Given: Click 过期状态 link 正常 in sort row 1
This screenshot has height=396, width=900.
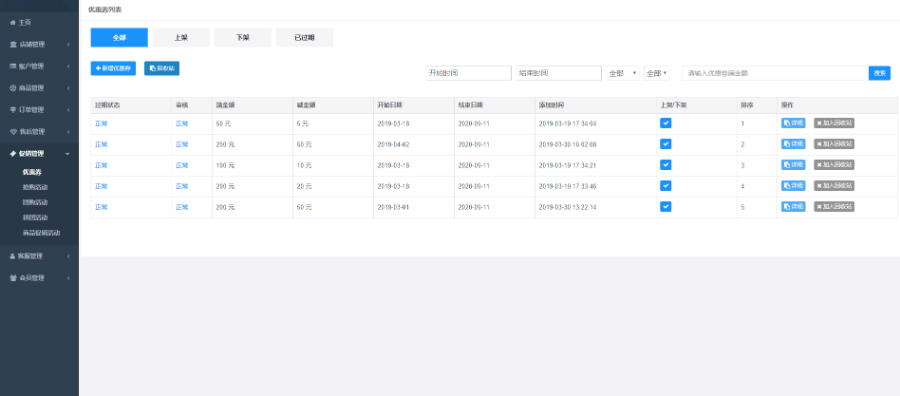Looking at the screenshot, I should click(x=102, y=123).
